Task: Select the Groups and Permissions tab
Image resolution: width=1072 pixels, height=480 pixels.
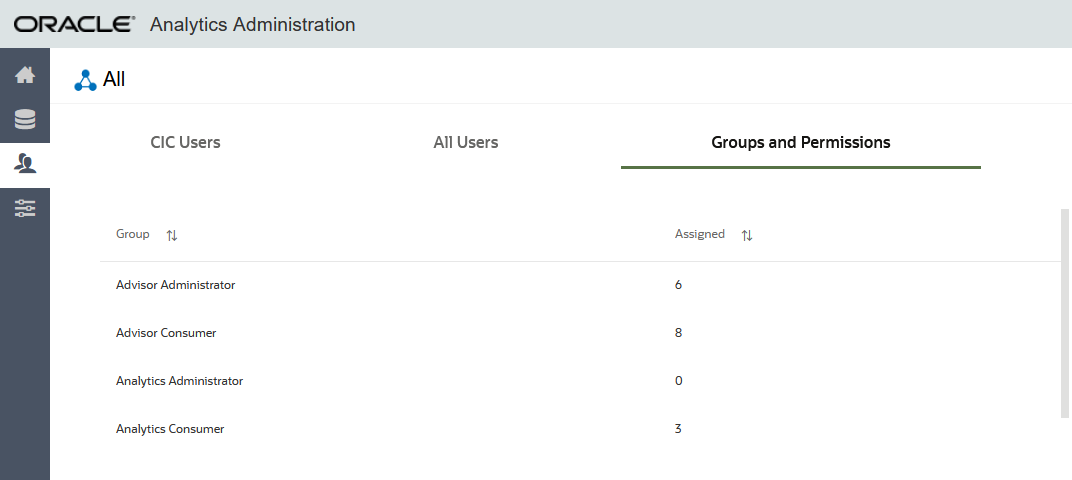Action: point(801,142)
